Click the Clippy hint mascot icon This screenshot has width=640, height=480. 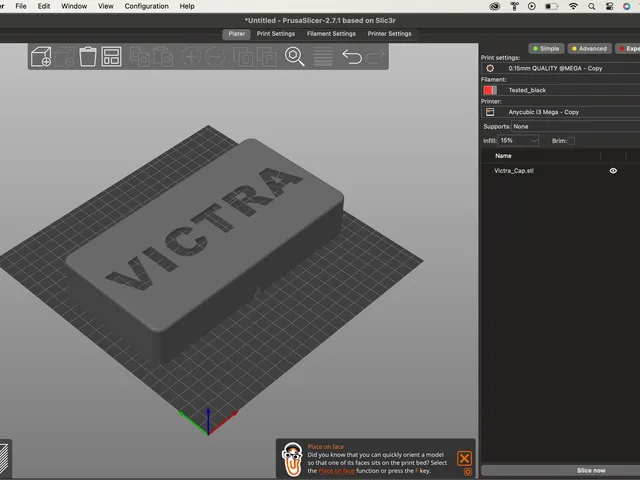pyautogui.click(x=293, y=459)
